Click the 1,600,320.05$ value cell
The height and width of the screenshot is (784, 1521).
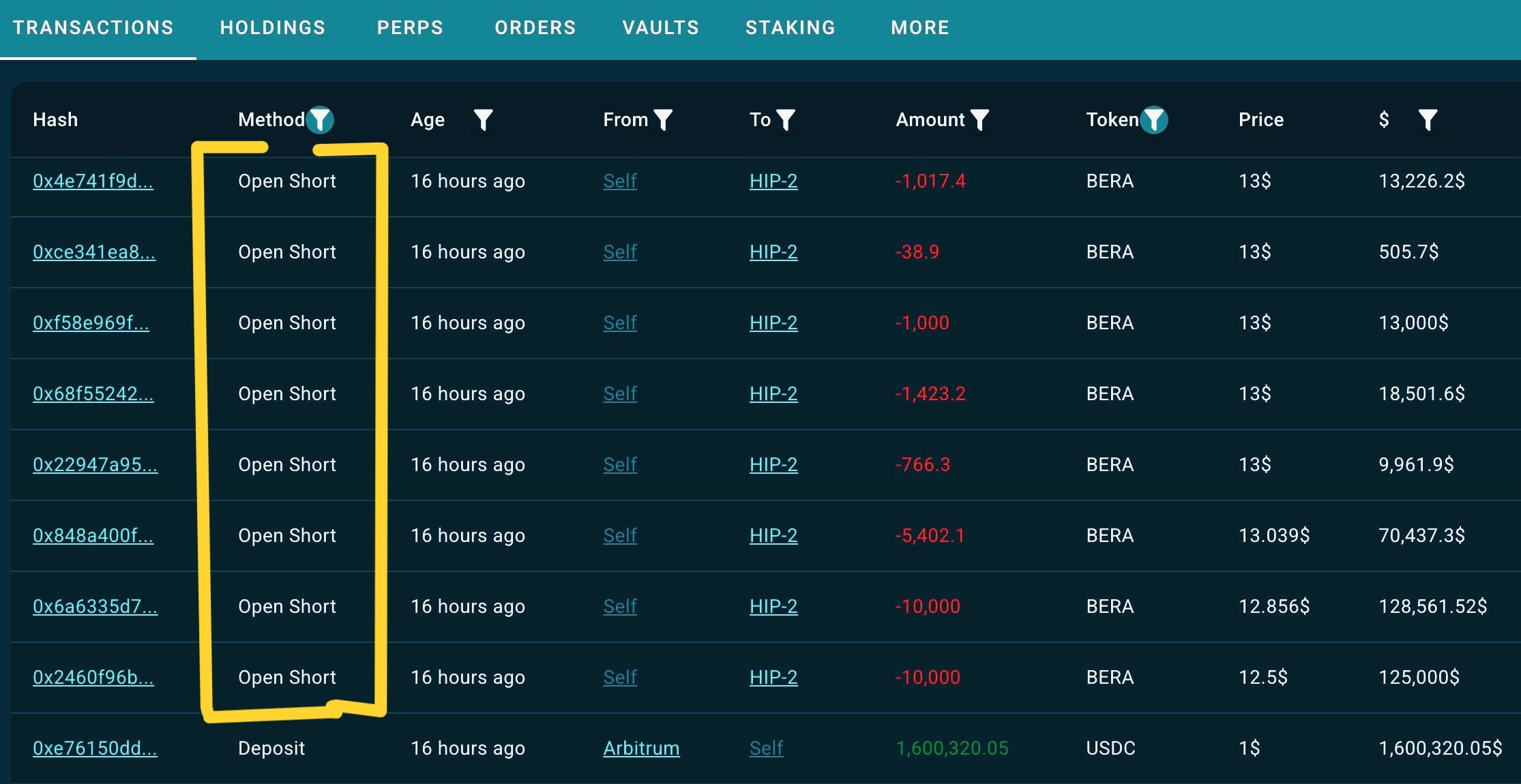coord(1441,749)
